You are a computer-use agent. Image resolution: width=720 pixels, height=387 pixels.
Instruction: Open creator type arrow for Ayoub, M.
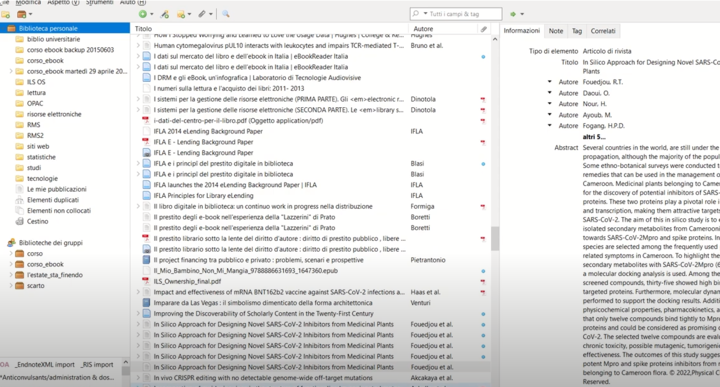pyautogui.click(x=549, y=115)
